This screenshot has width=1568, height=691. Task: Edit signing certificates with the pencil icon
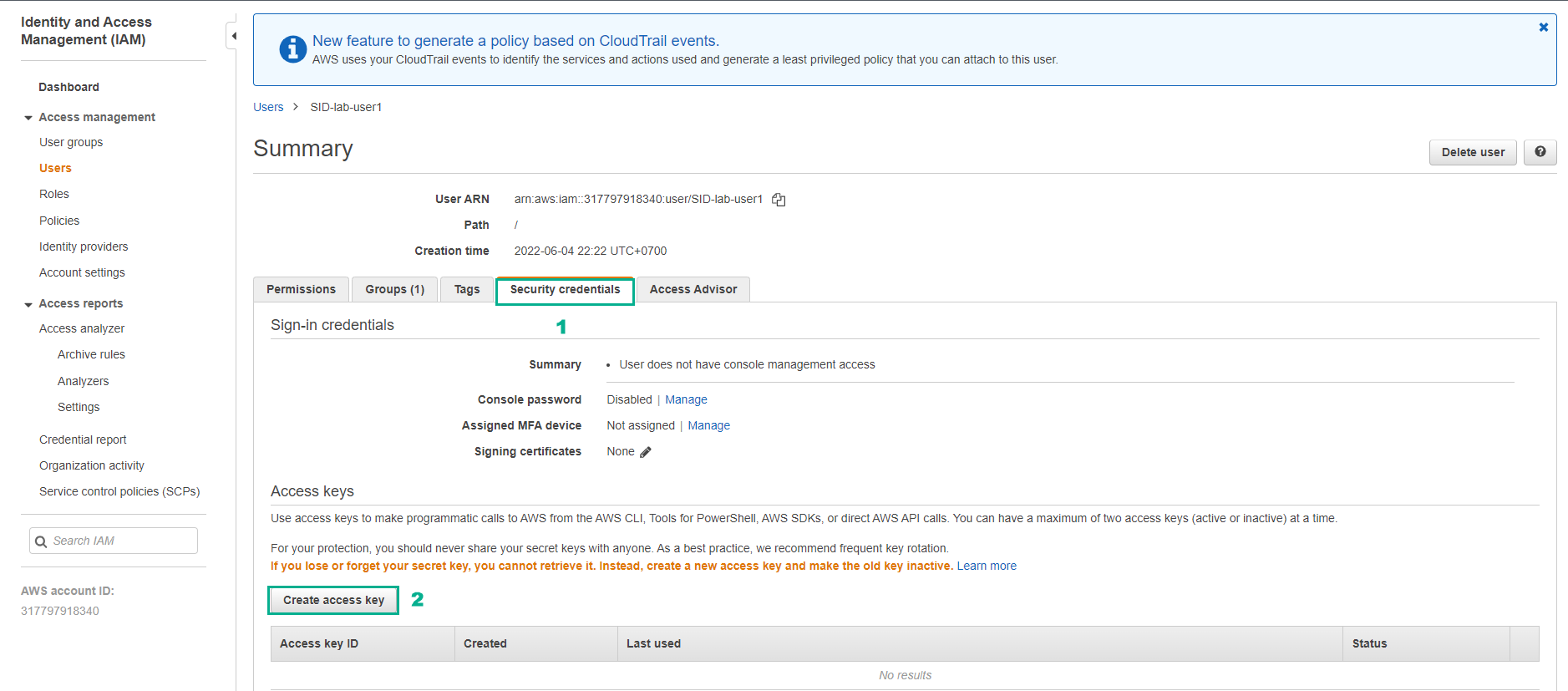pyautogui.click(x=646, y=452)
